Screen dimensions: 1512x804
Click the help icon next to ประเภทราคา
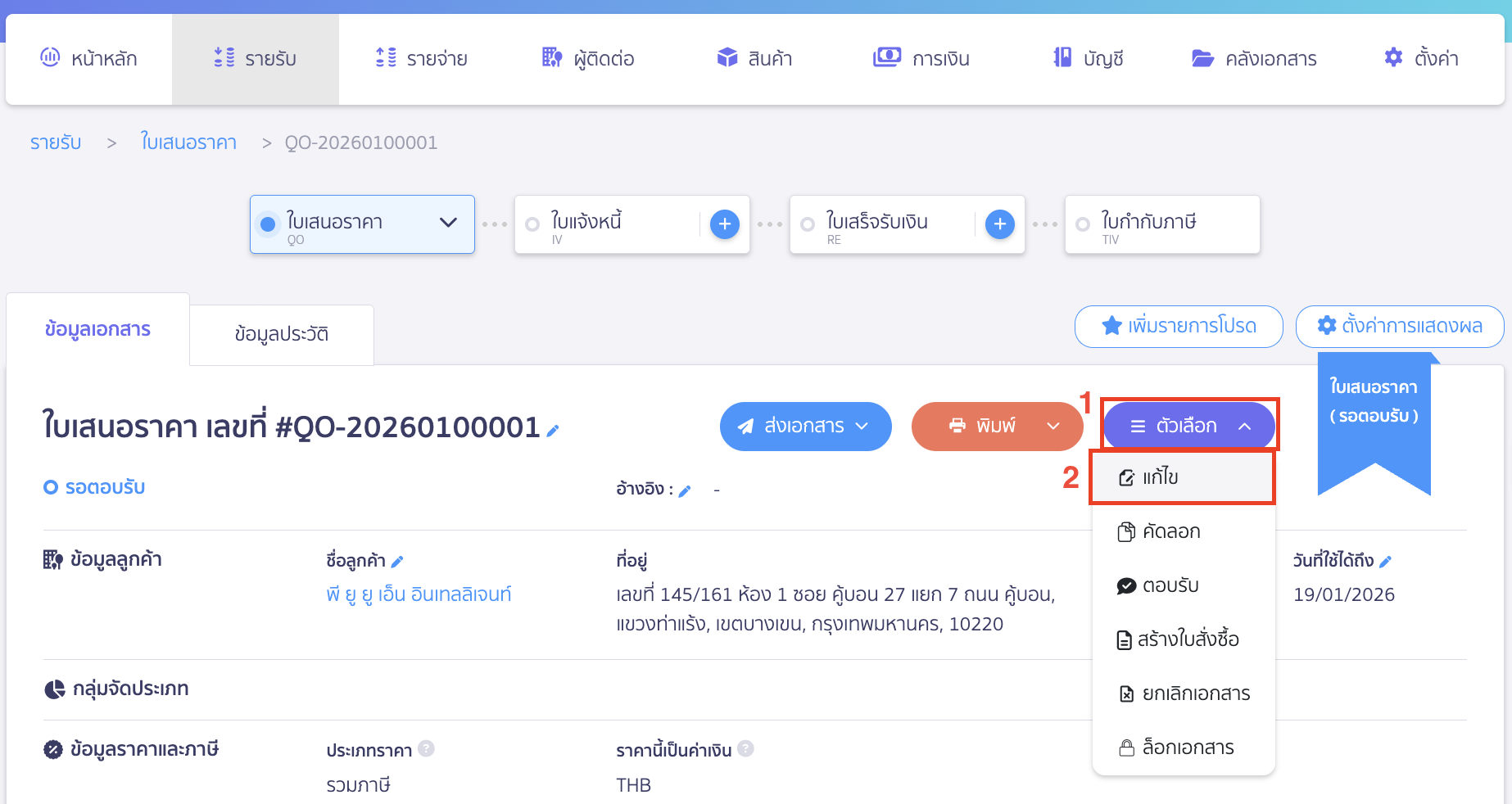pyautogui.click(x=426, y=748)
